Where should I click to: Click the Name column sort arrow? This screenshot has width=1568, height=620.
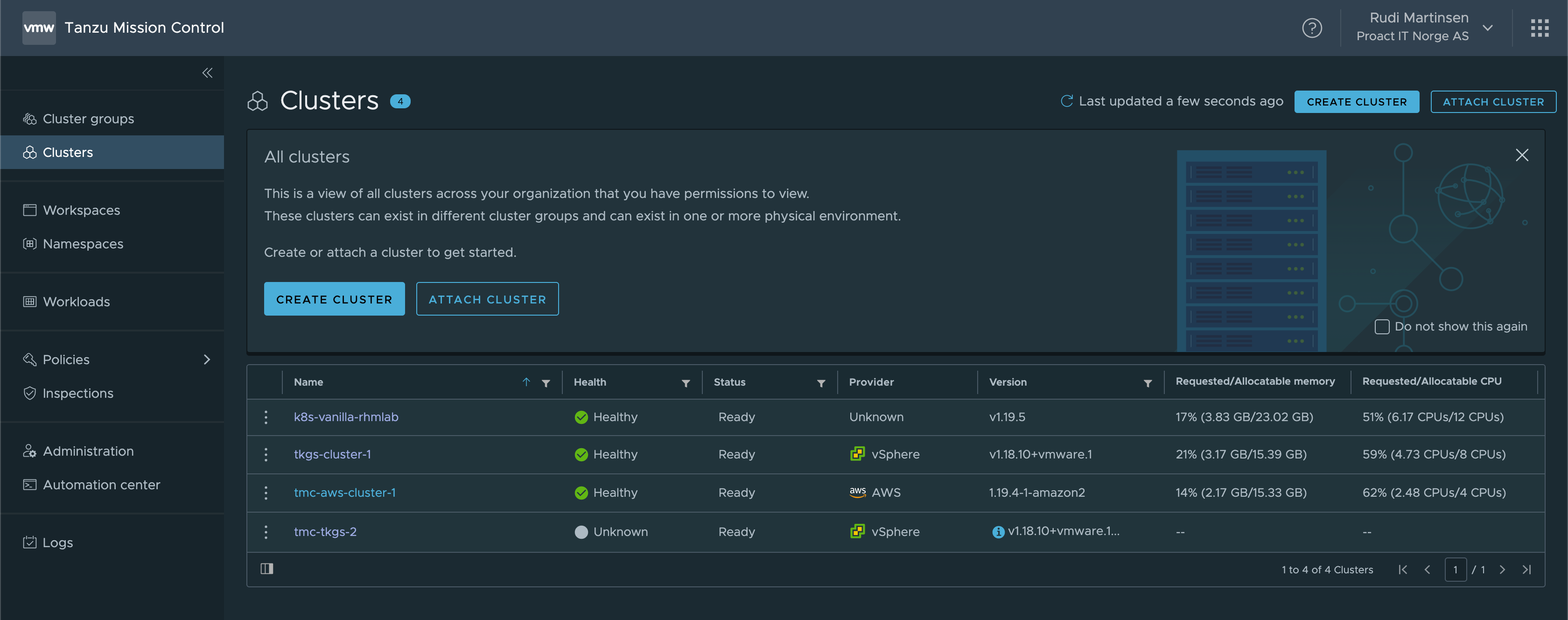[526, 382]
